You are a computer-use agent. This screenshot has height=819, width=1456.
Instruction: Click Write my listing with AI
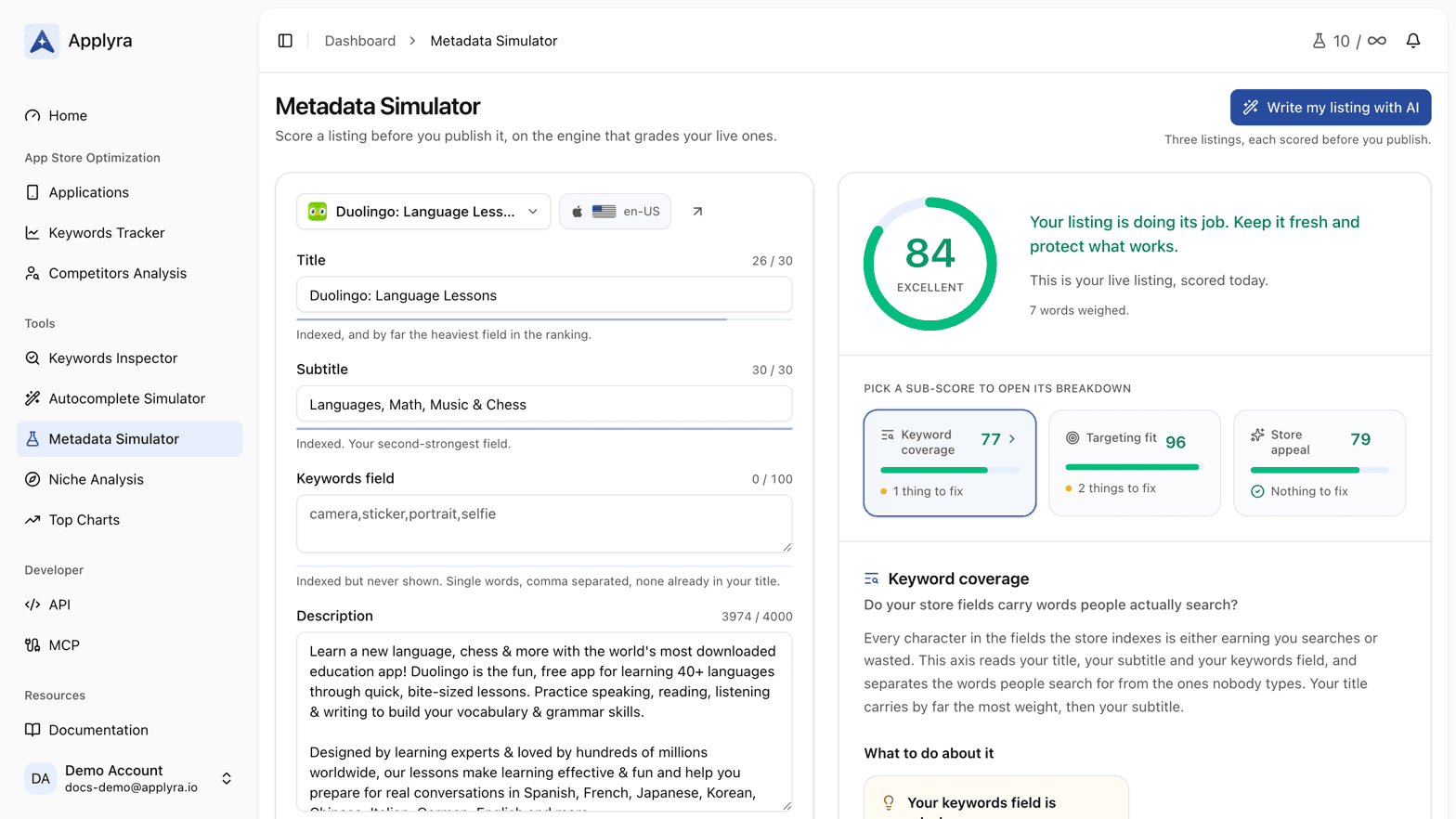[x=1331, y=108]
